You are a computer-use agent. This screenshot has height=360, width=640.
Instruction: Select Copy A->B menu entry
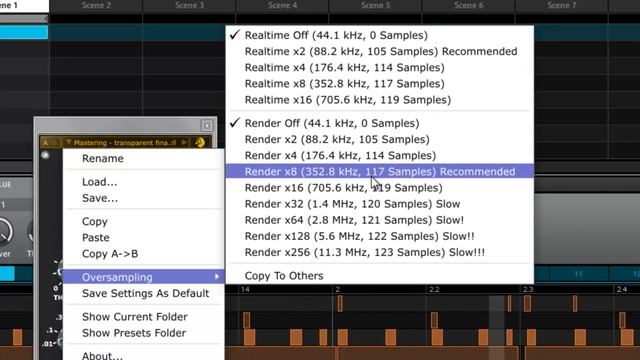110,253
